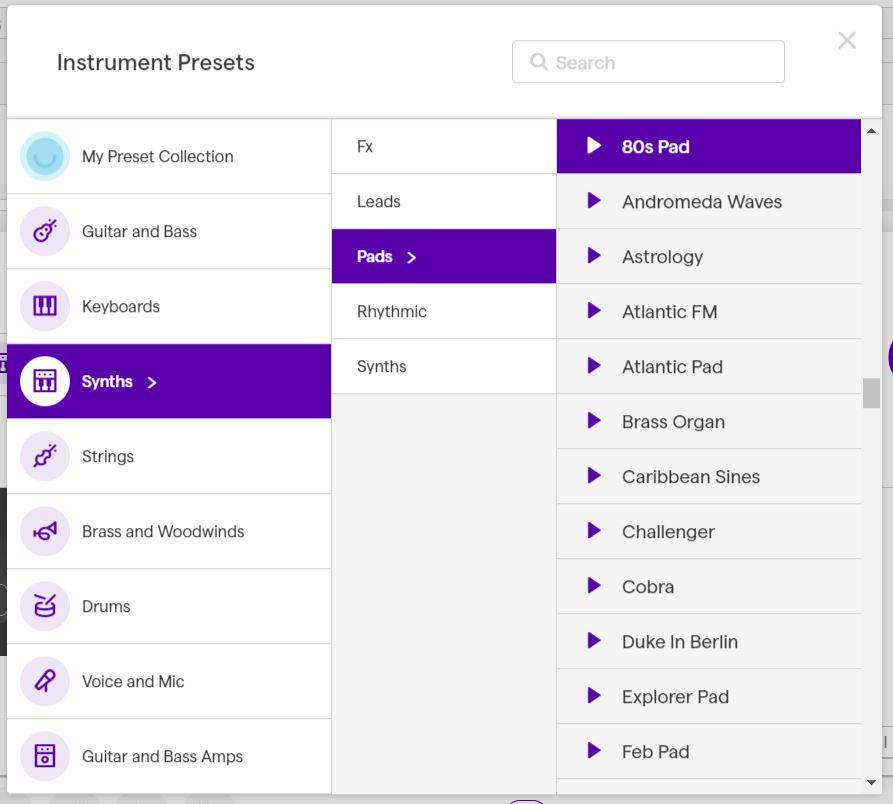The width and height of the screenshot is (893, 804).
Task: Click the Guitar and Bass Amps icon
Action: coord(45,756)
